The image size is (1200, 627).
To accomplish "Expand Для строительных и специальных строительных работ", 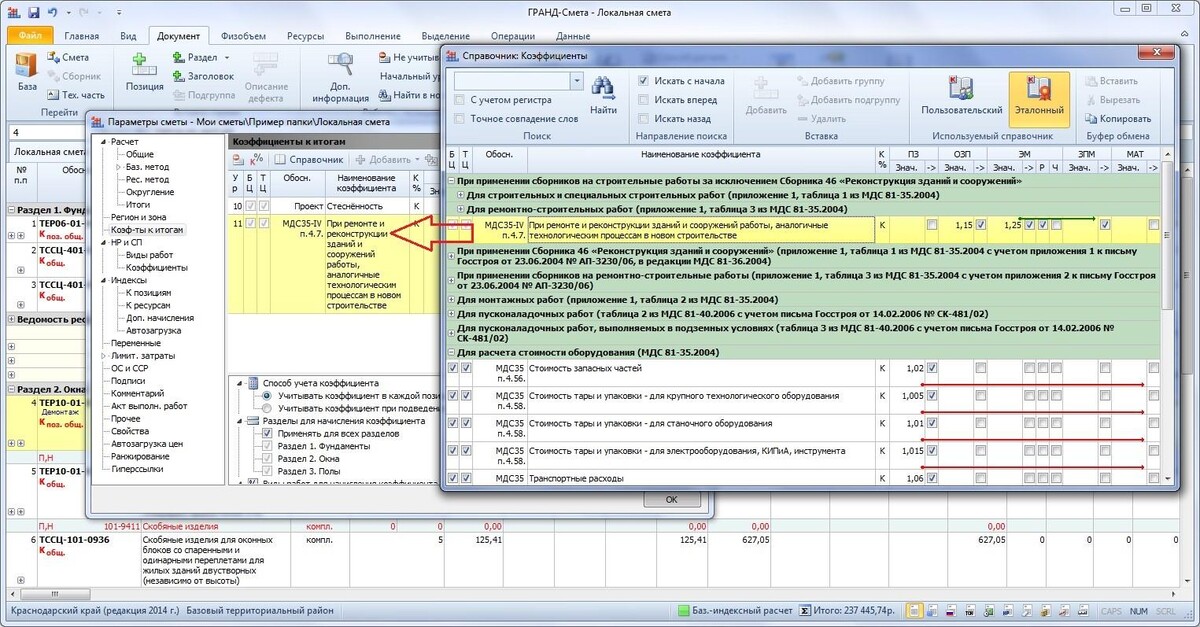I will coord(460,195).
